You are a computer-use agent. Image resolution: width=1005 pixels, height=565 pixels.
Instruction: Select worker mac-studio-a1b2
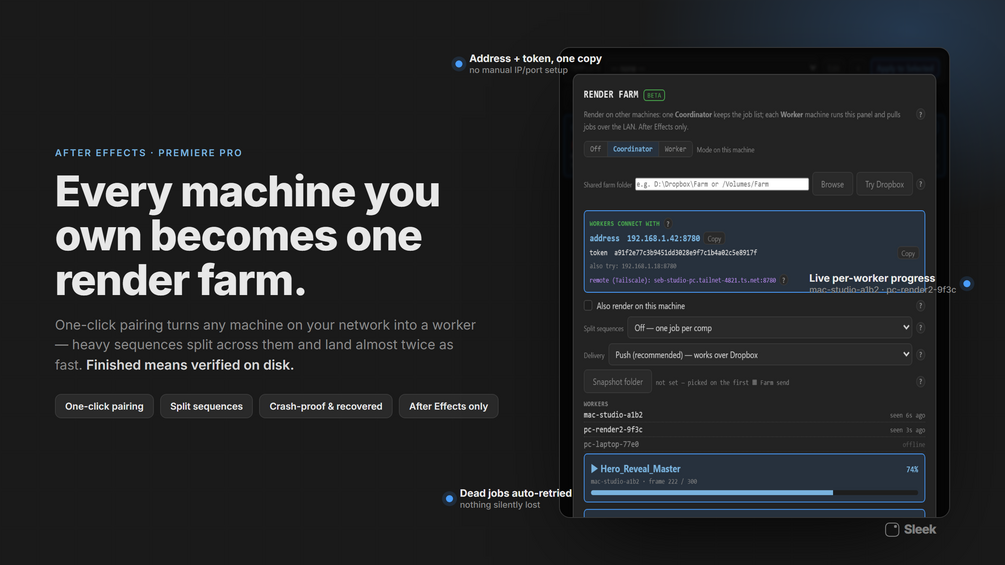pyautogui.click(x=613, y=415)
